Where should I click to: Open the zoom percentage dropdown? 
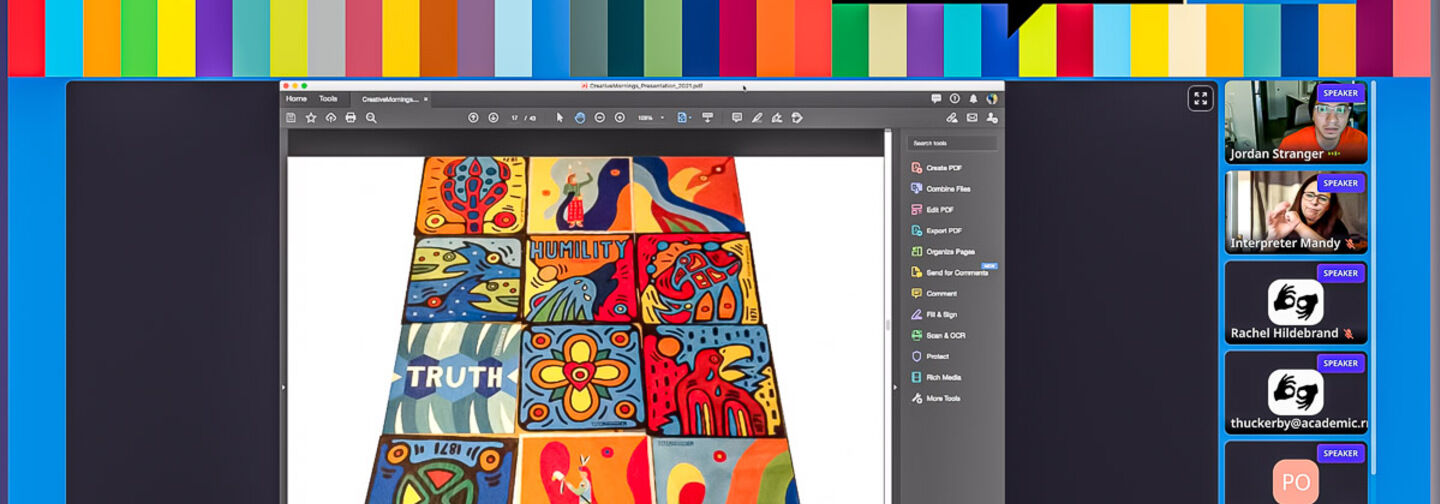[662, 118]
